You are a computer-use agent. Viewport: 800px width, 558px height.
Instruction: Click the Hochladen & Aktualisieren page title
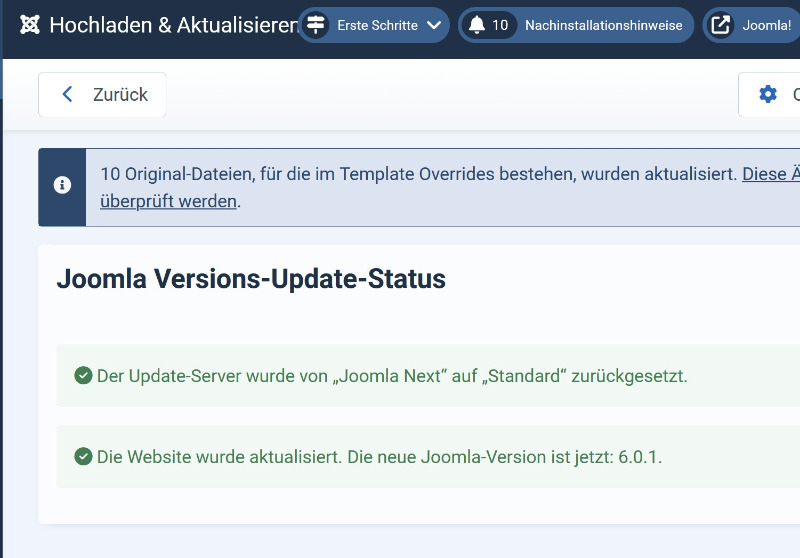point(174,25)
